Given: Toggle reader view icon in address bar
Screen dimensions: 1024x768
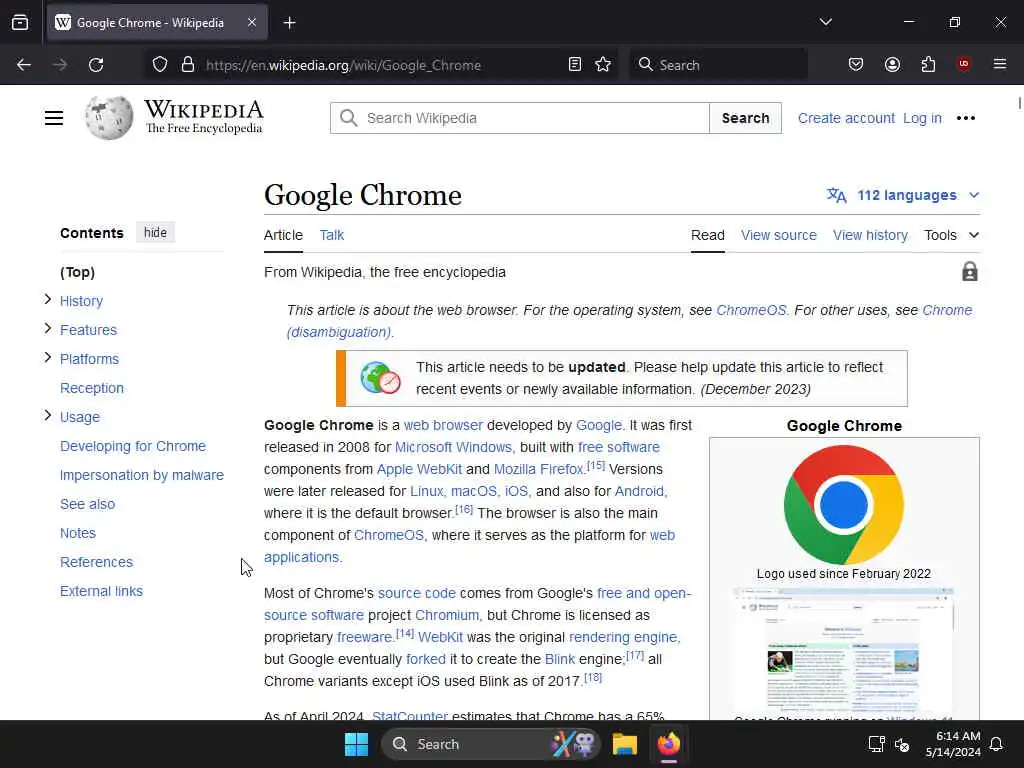Looking at the screenshot, I should coord(575,65).
